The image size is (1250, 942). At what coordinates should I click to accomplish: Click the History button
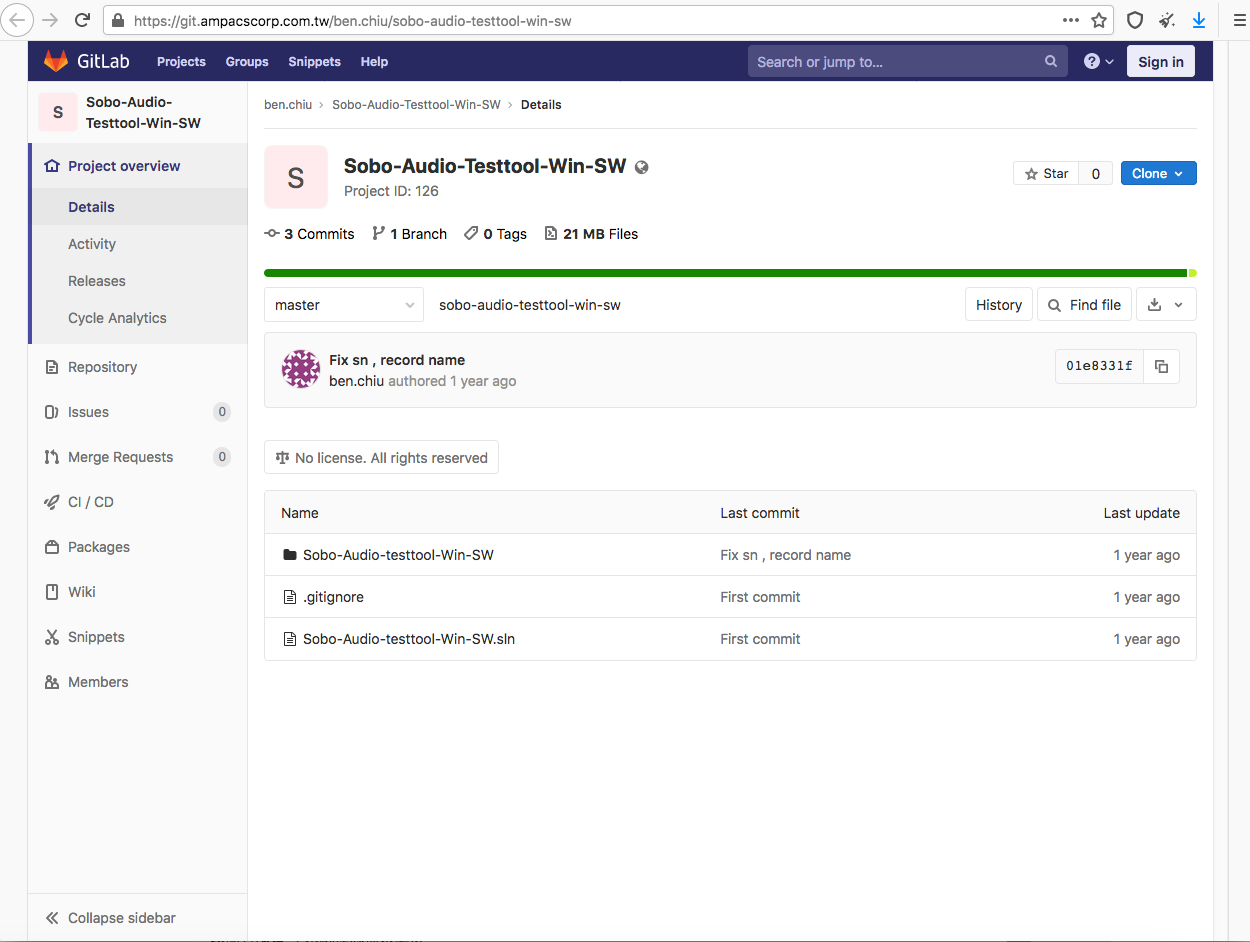(x=999, y=305)
